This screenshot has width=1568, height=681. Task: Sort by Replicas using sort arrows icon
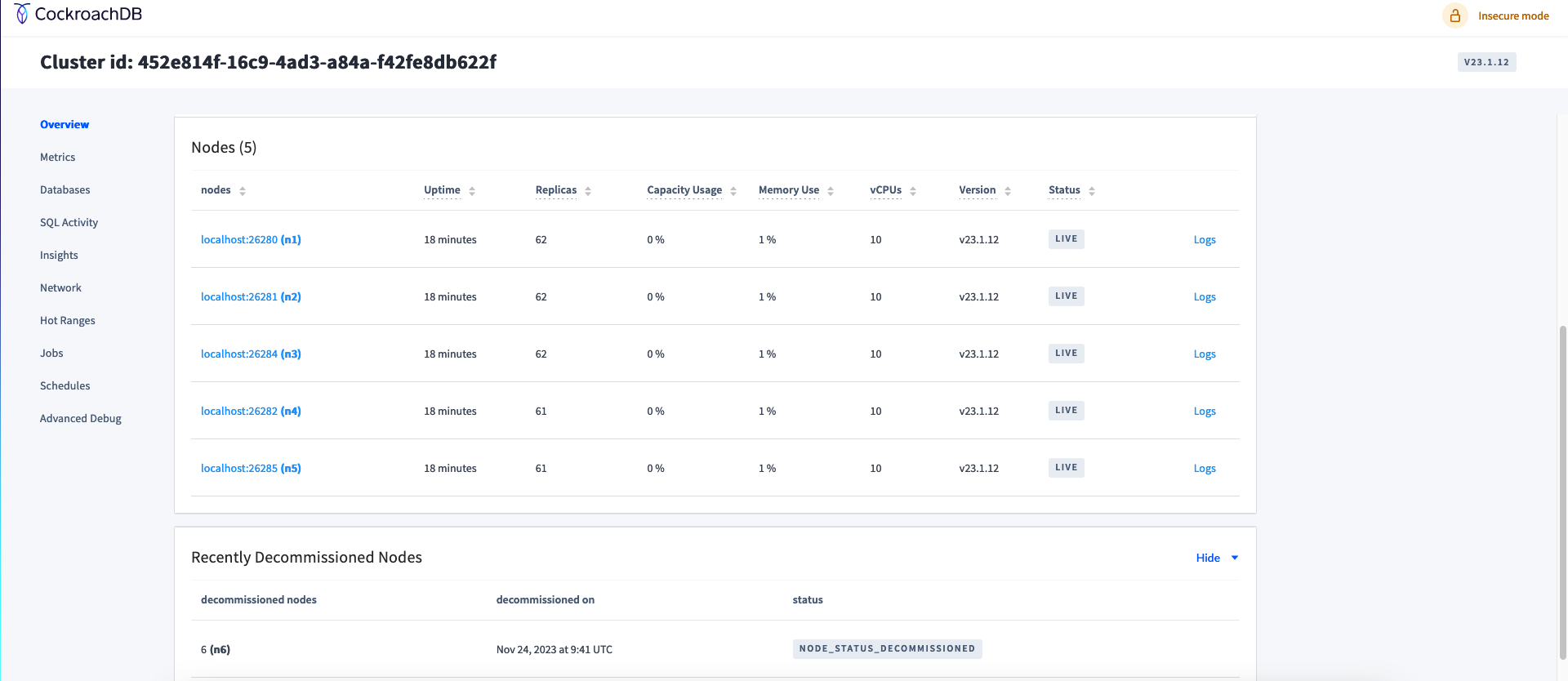588,191
